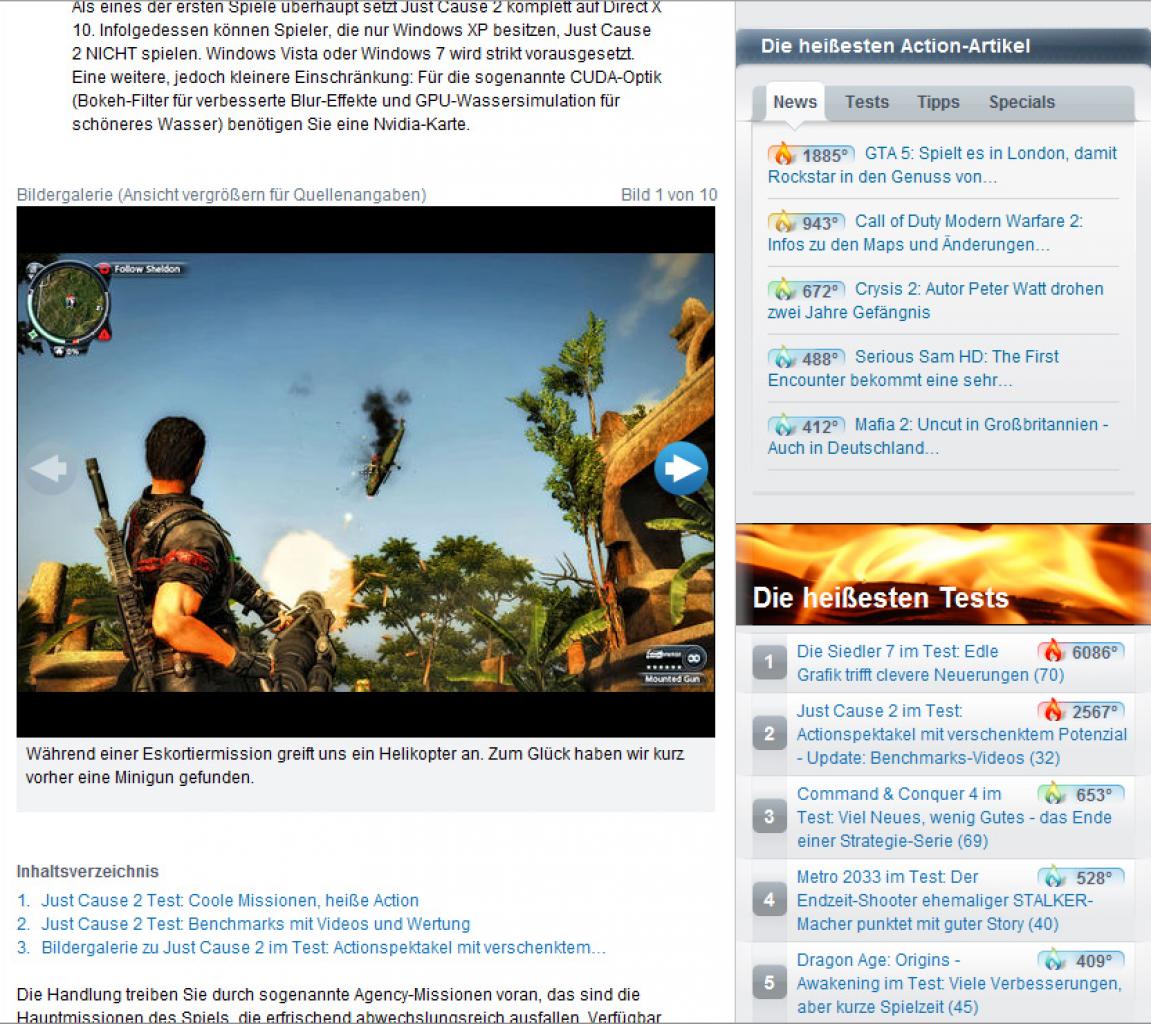
Task: Open Just Cause 2 im Test sidebar link
Action: pyautogui.click(x=962, y=734)
